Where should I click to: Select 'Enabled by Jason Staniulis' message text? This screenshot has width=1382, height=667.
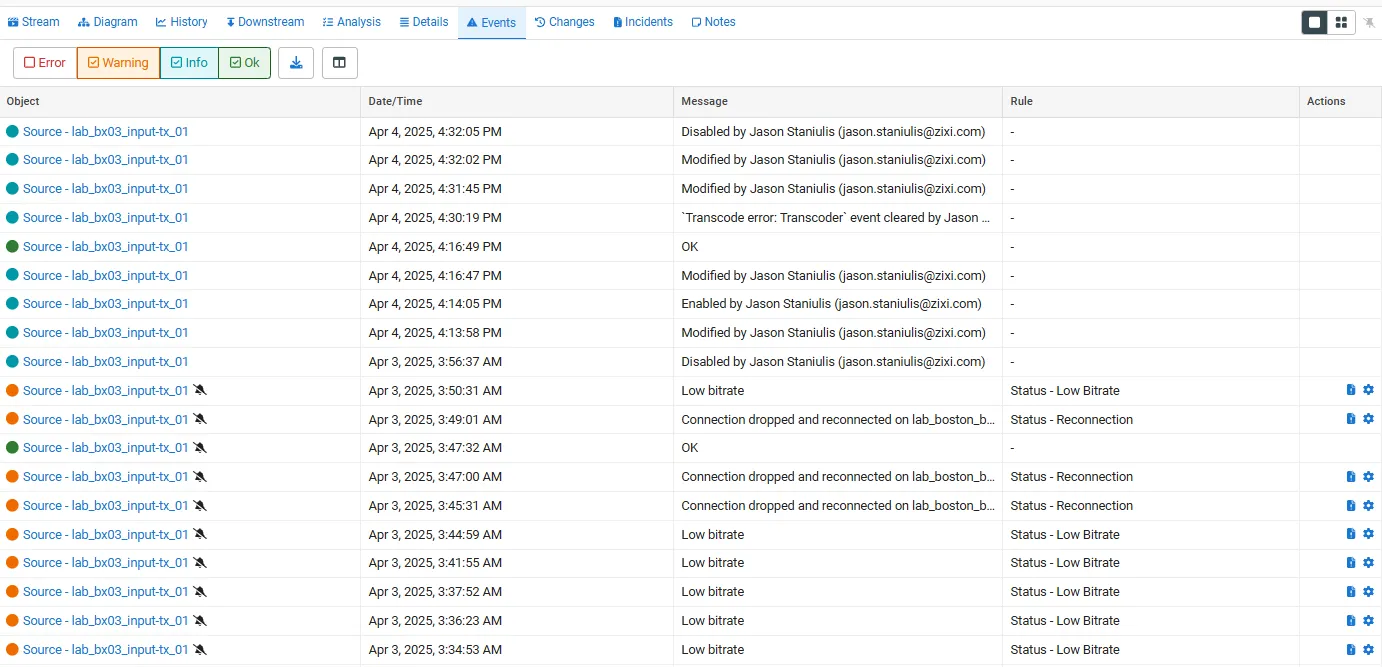pos(831,304)
